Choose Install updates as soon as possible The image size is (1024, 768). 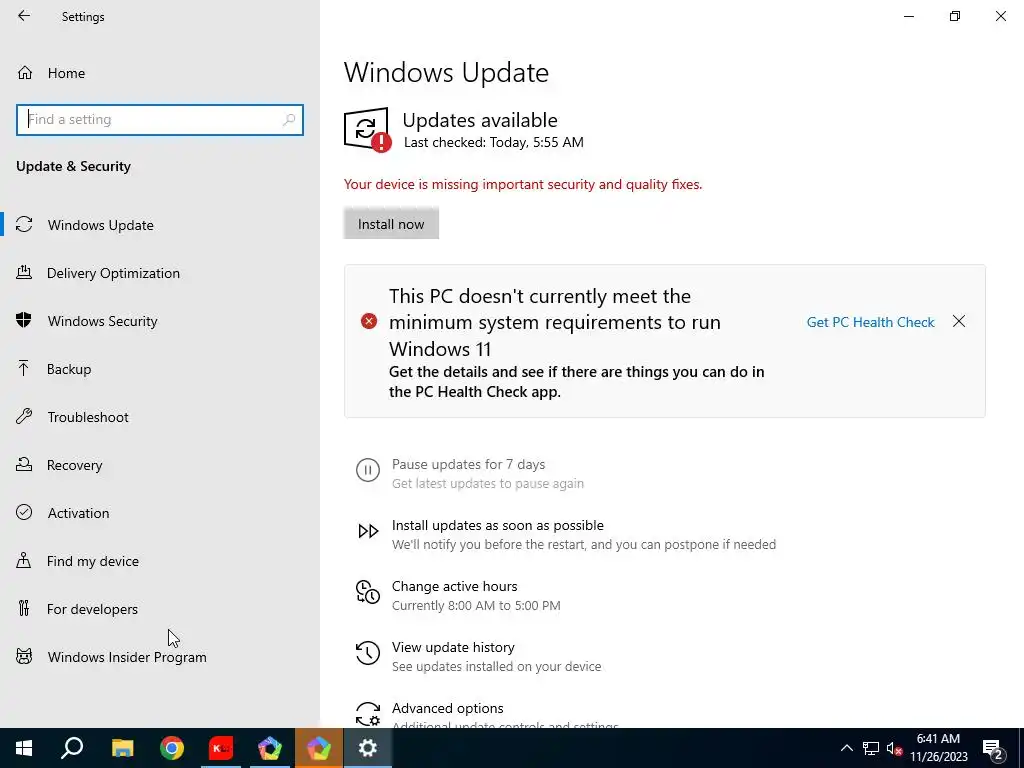pyautogui.click(x=498, y=525)
